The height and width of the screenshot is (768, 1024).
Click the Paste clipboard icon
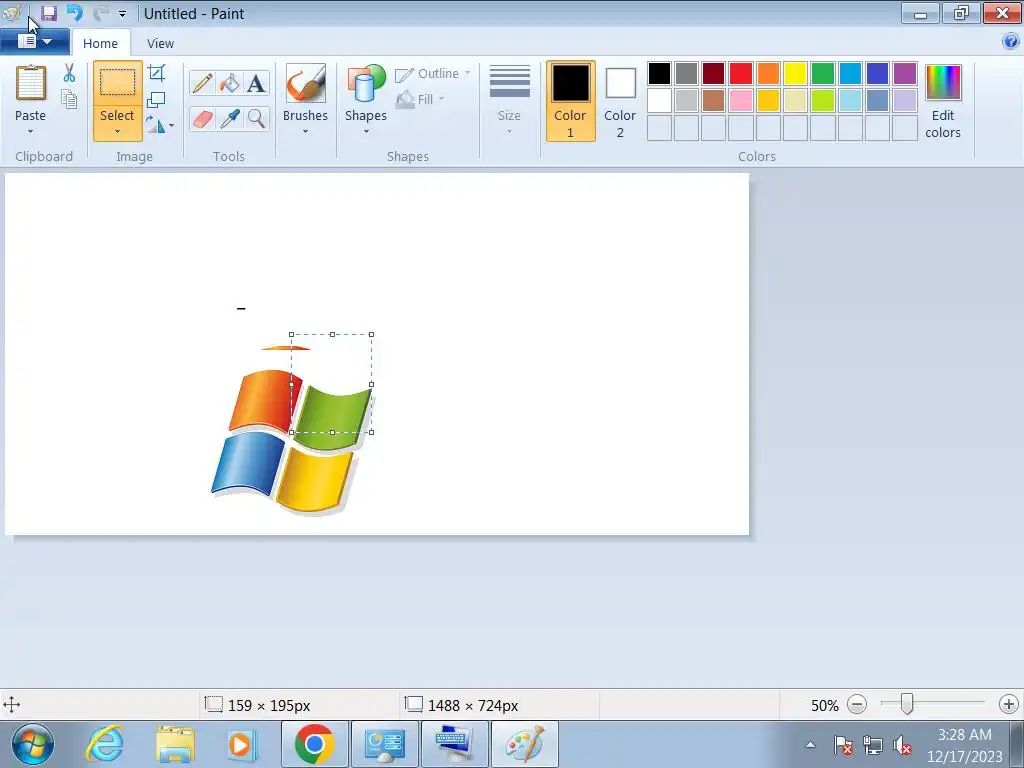click(31, 84)
